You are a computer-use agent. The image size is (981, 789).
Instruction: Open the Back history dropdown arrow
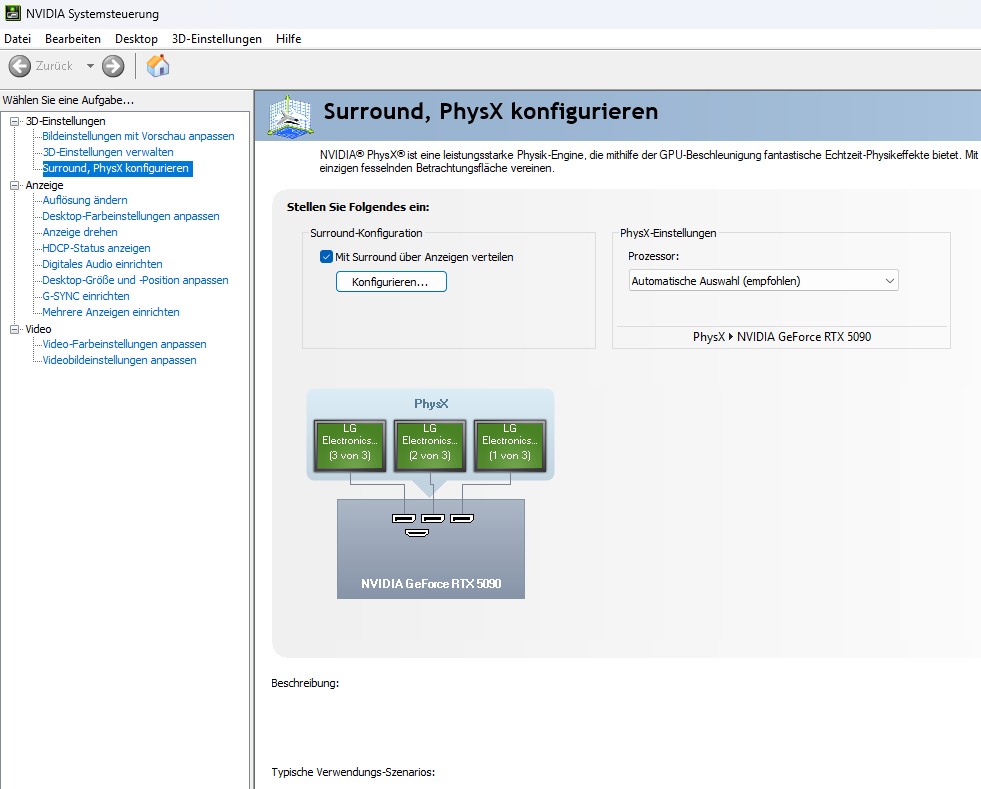tap(90, 66)
